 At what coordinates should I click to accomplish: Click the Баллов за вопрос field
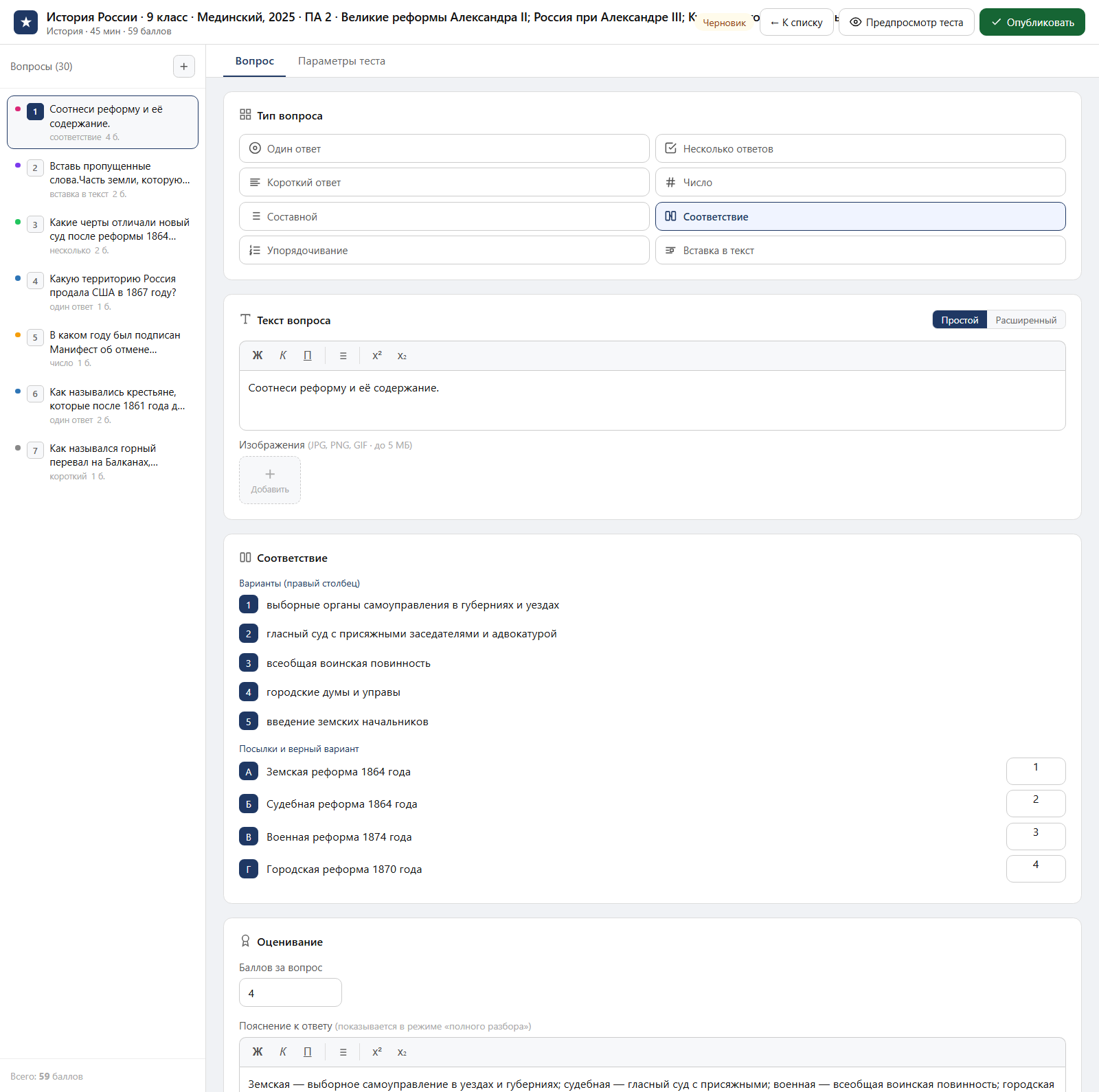(x=291, y=993)
